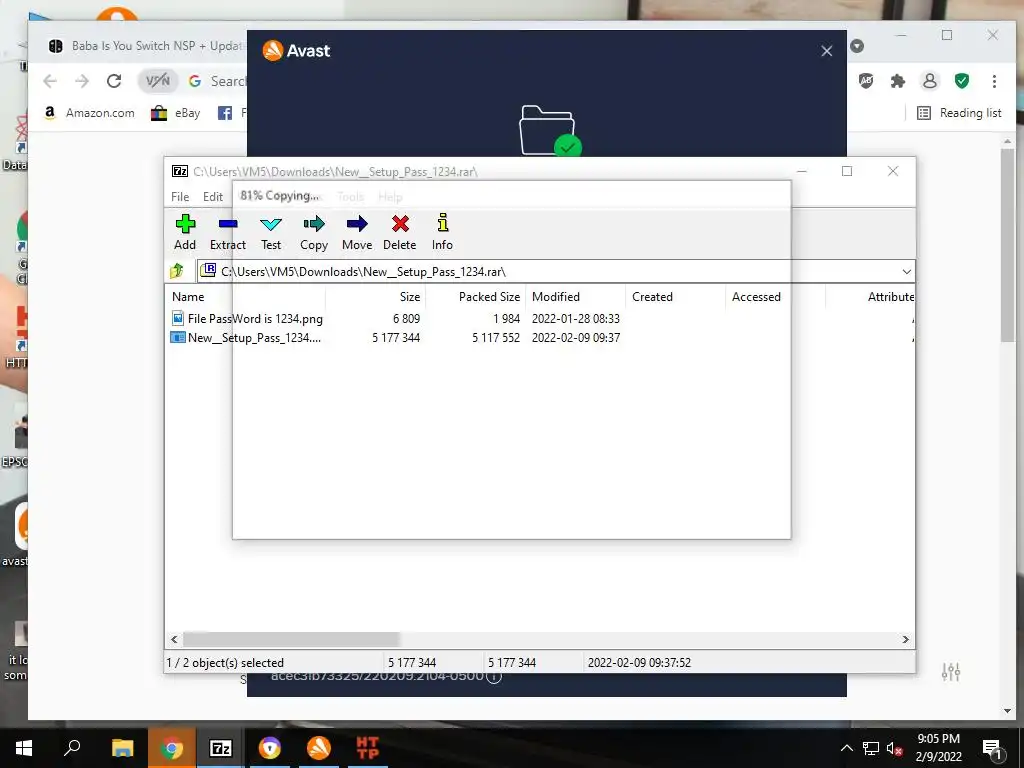Open the Windows notification center

click(991, 749)
